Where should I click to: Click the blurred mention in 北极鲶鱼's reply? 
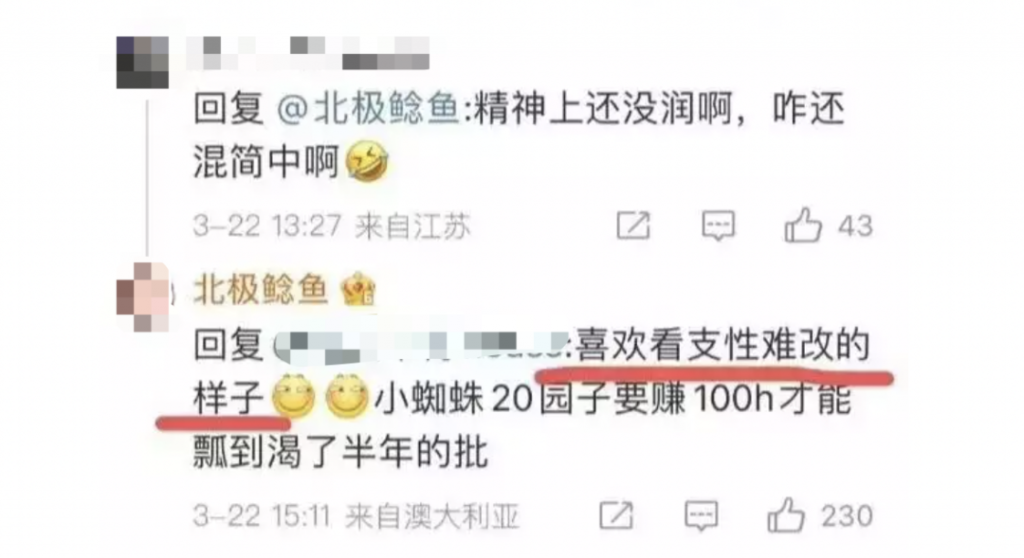tap(419, 345)
